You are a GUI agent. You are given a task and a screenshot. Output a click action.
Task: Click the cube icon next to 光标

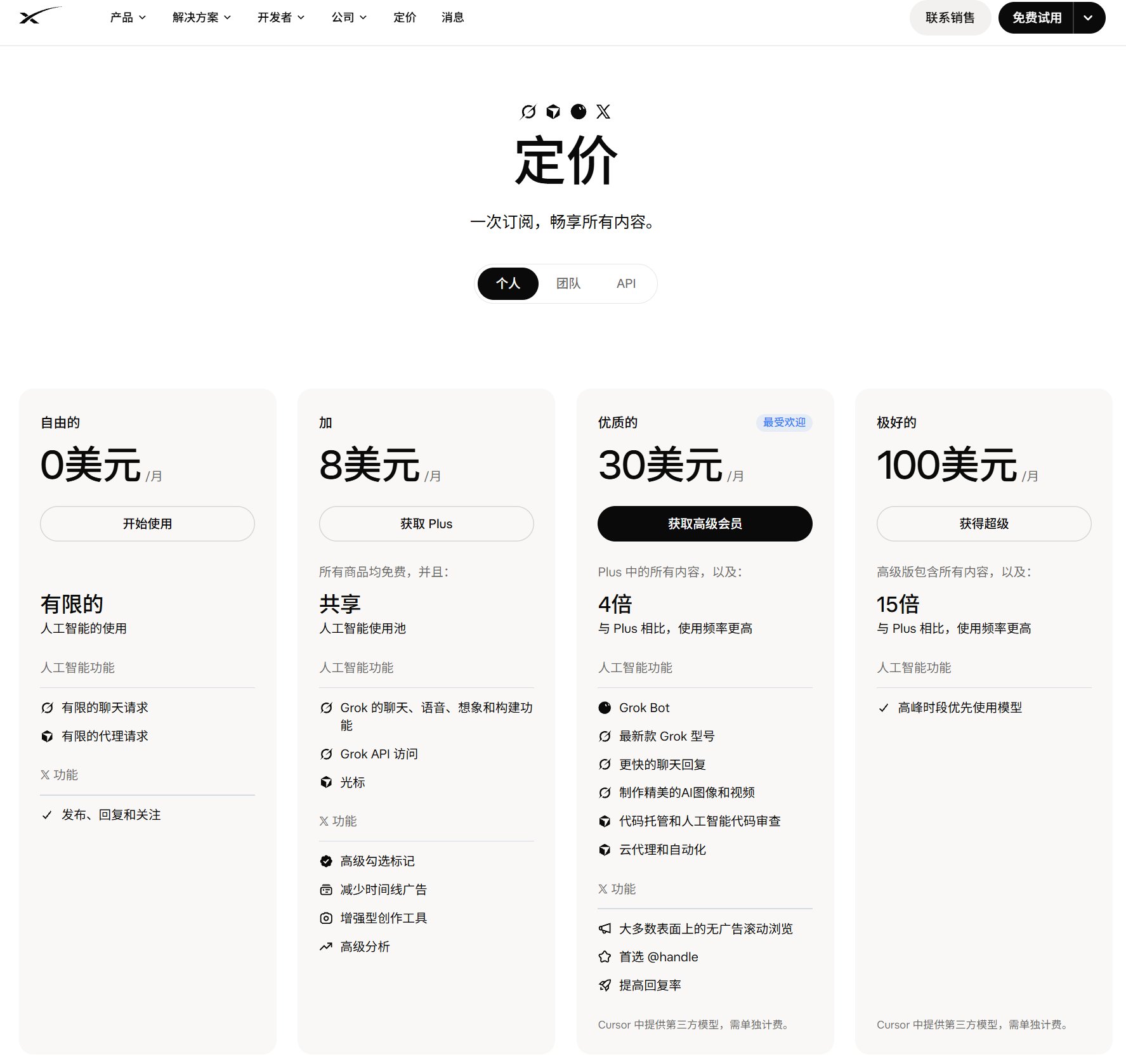[326, 782]
